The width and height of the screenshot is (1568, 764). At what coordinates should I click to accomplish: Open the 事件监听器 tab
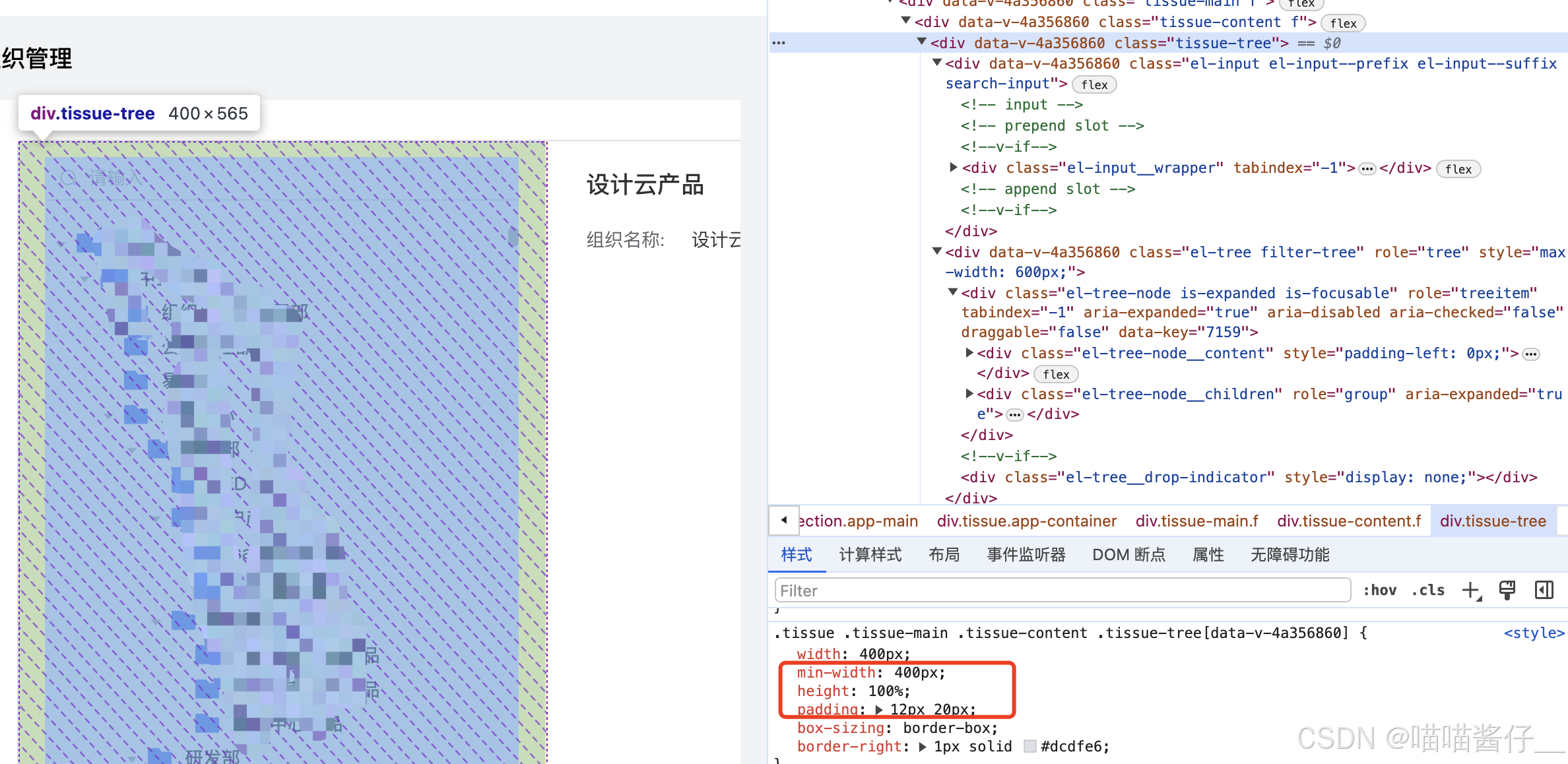point(1026,555)
